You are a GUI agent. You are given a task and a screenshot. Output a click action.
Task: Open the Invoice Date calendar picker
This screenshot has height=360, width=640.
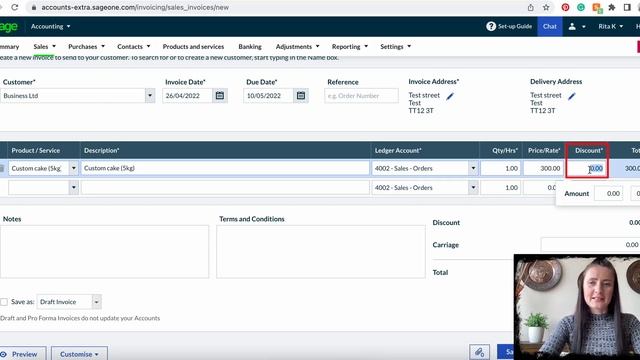point(220,96)
